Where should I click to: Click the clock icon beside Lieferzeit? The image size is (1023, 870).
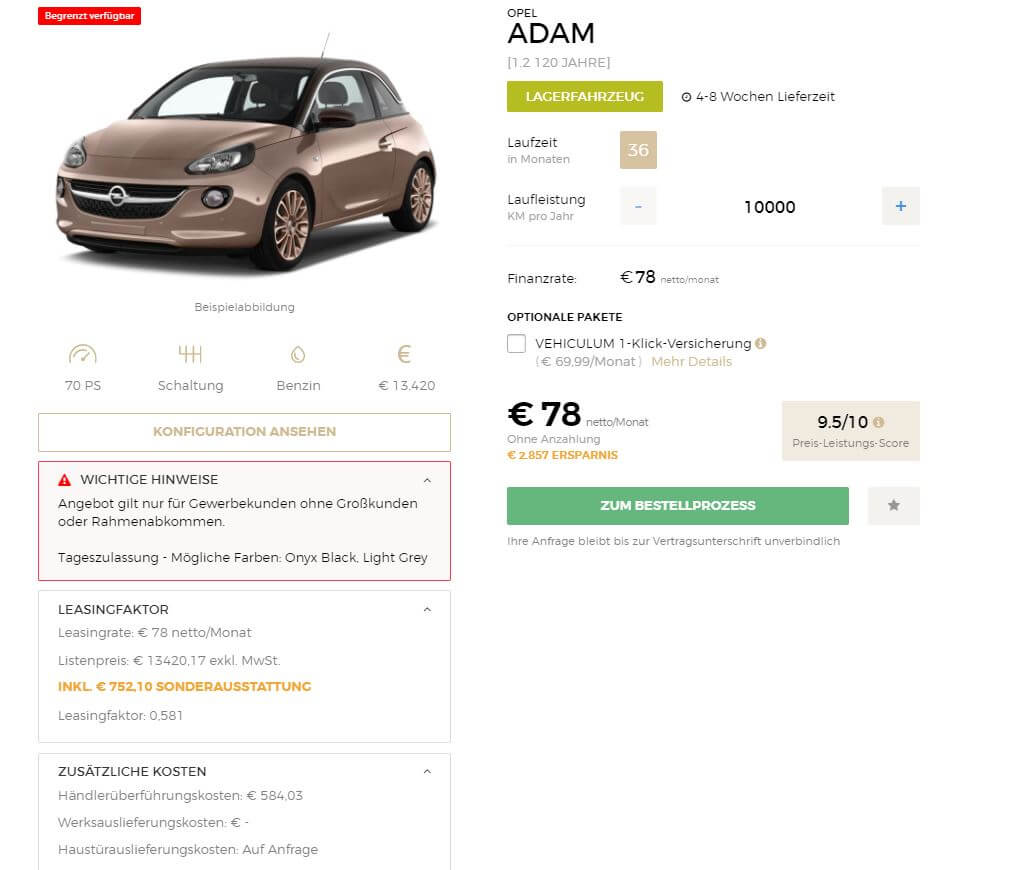coord(686,97)
